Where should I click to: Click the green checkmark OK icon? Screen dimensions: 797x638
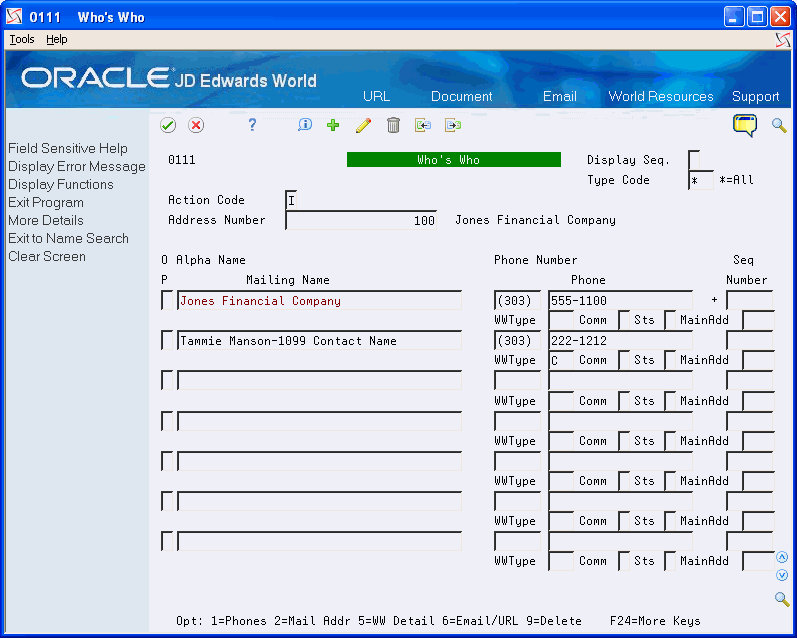(x=168, y=125)
